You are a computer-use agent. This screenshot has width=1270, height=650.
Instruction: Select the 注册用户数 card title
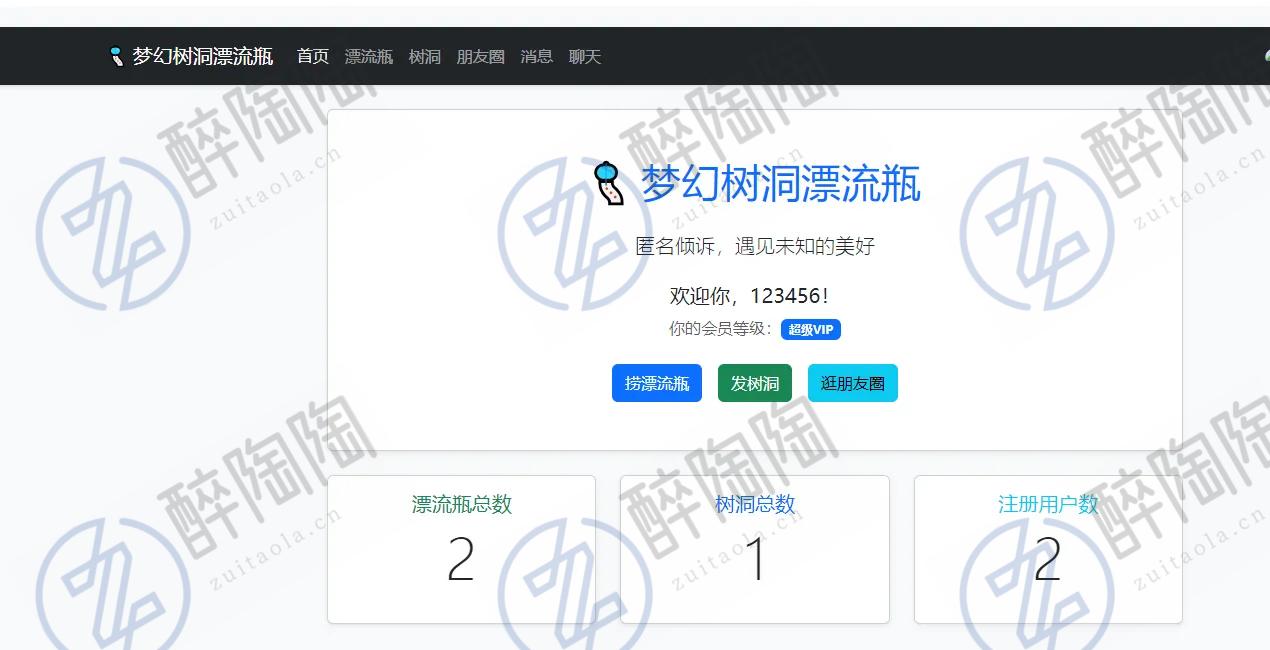tap(1047, 504)
